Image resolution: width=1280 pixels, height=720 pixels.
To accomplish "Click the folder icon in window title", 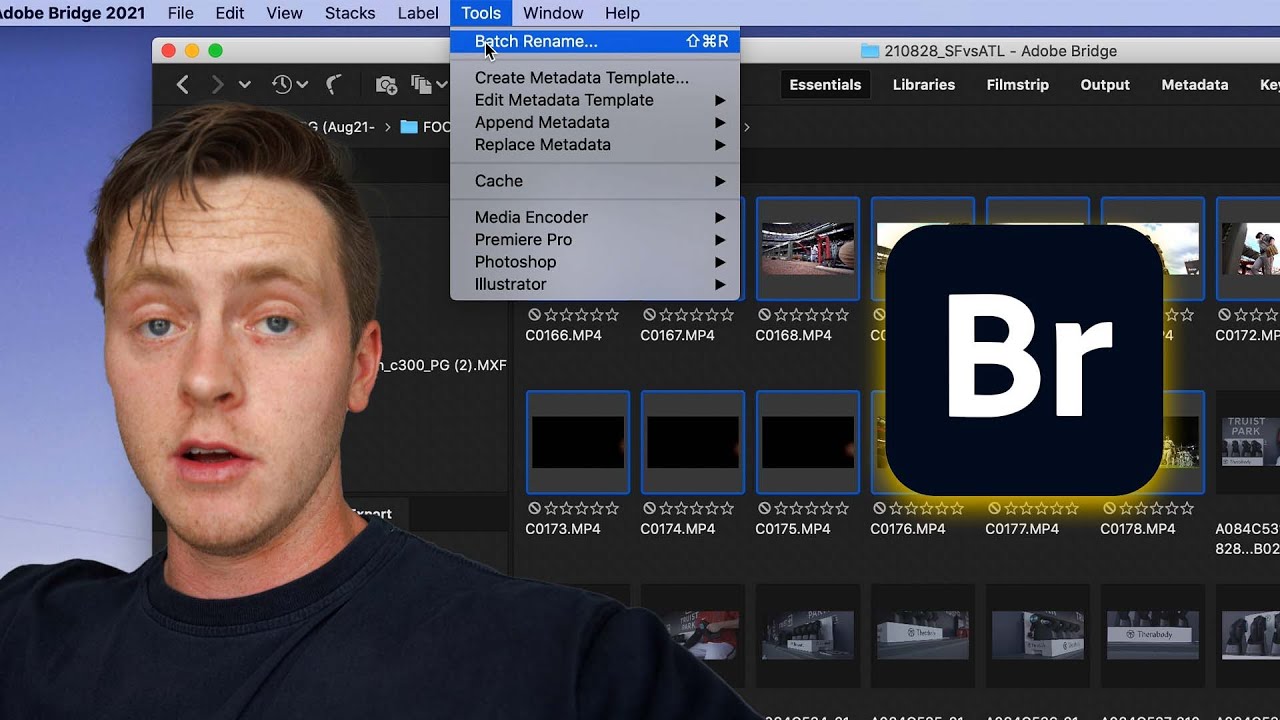I will 870,51.
